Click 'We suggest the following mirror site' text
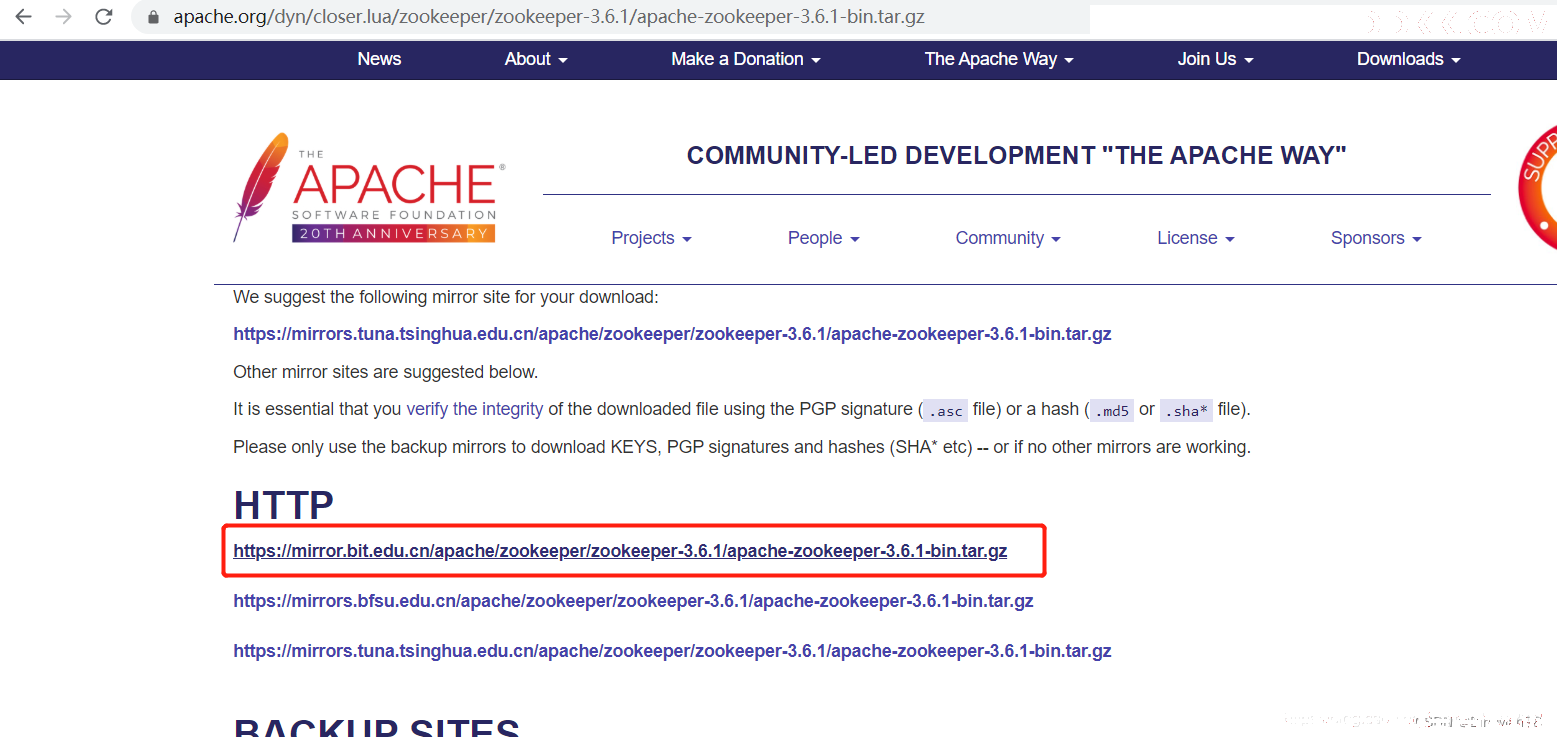The width and height of the screenshot is (1557, 737). tap(446, 297)
